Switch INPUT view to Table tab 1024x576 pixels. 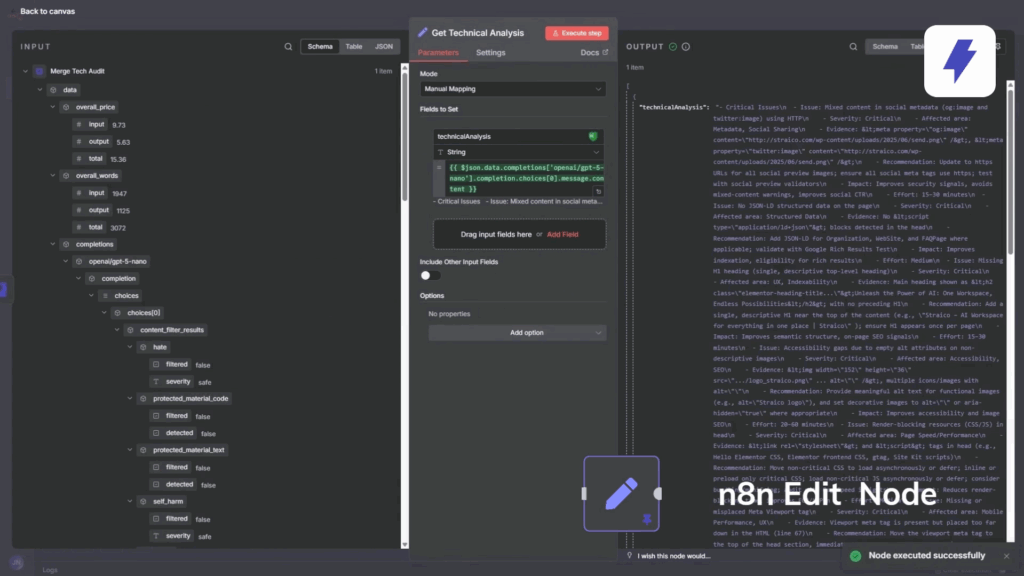(354, 47)
